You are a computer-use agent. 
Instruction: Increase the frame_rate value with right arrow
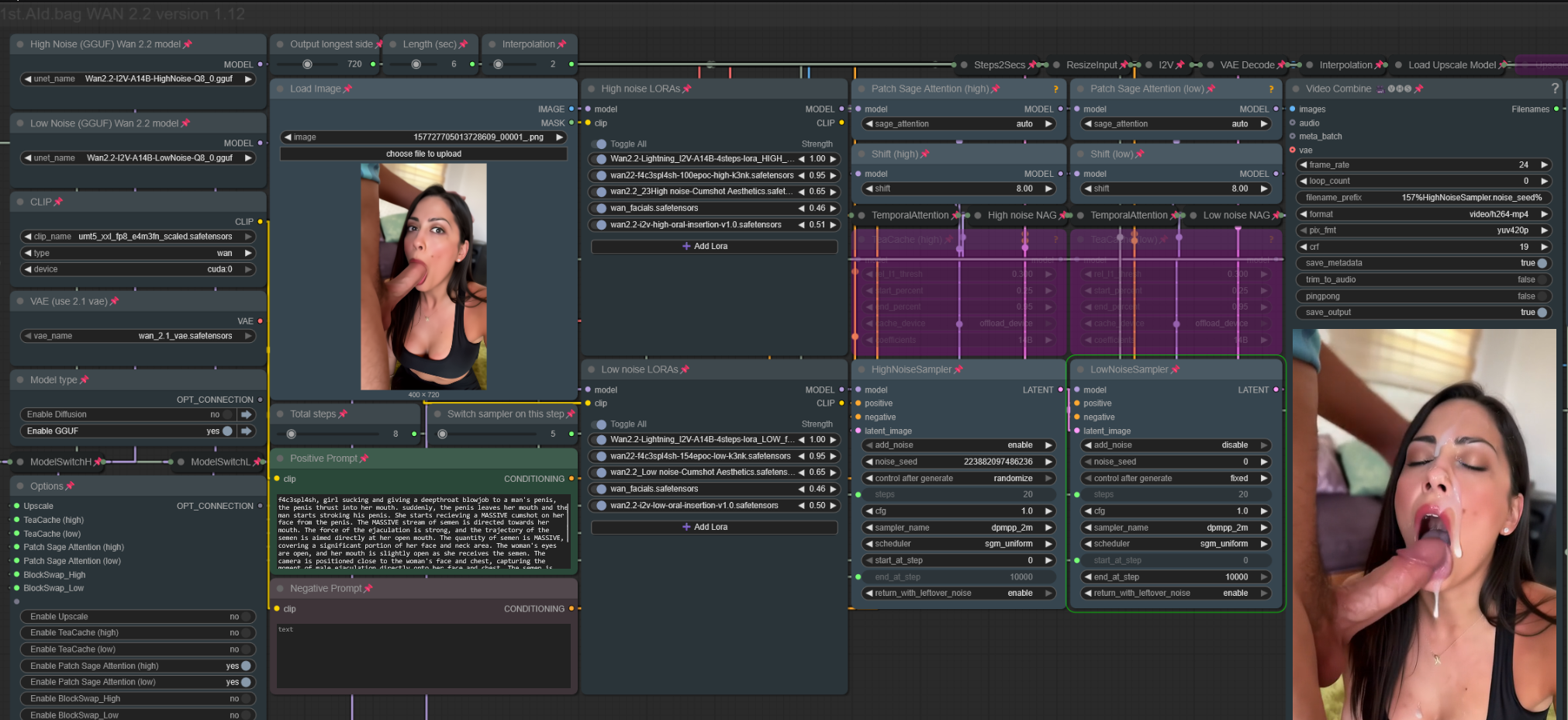tap(1544, 164)
